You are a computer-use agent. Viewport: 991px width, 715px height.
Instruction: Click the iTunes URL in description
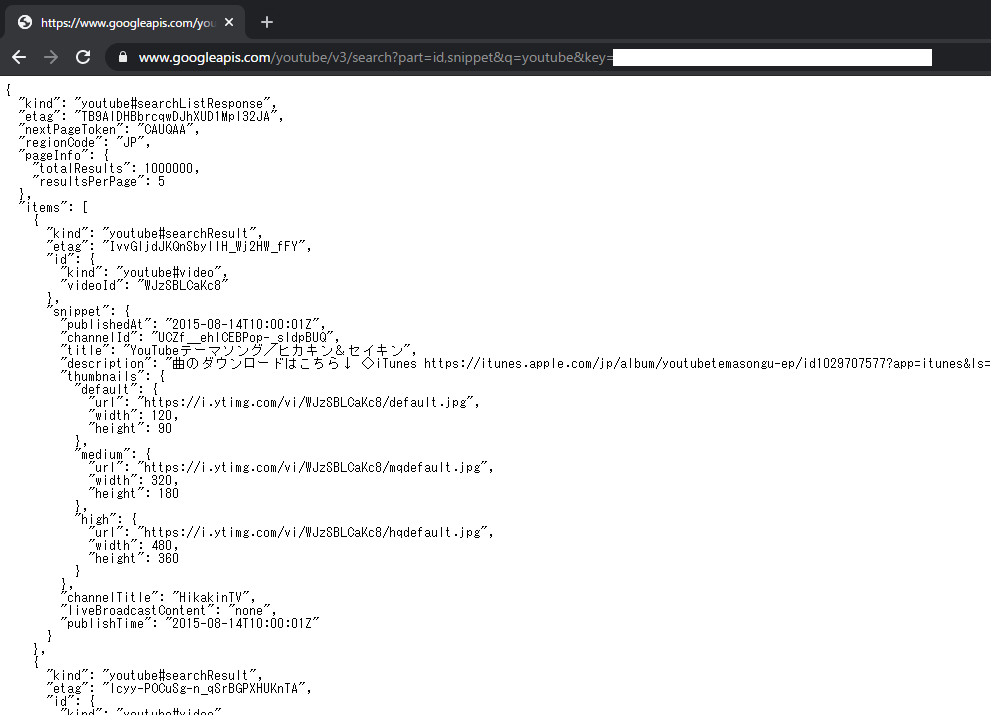tap(707, 364)
